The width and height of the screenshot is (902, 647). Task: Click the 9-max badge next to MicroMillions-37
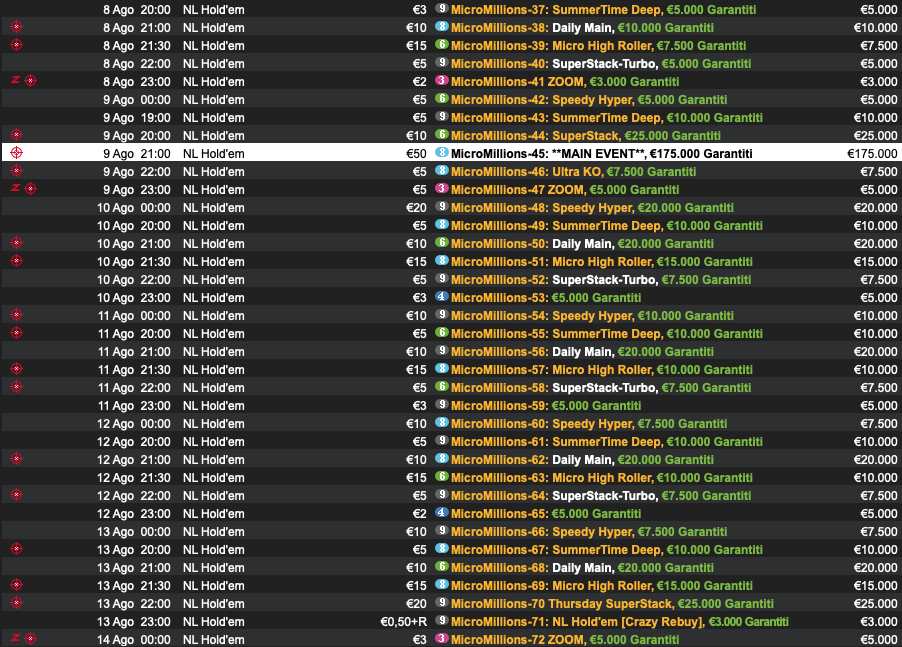click(442, 9)
